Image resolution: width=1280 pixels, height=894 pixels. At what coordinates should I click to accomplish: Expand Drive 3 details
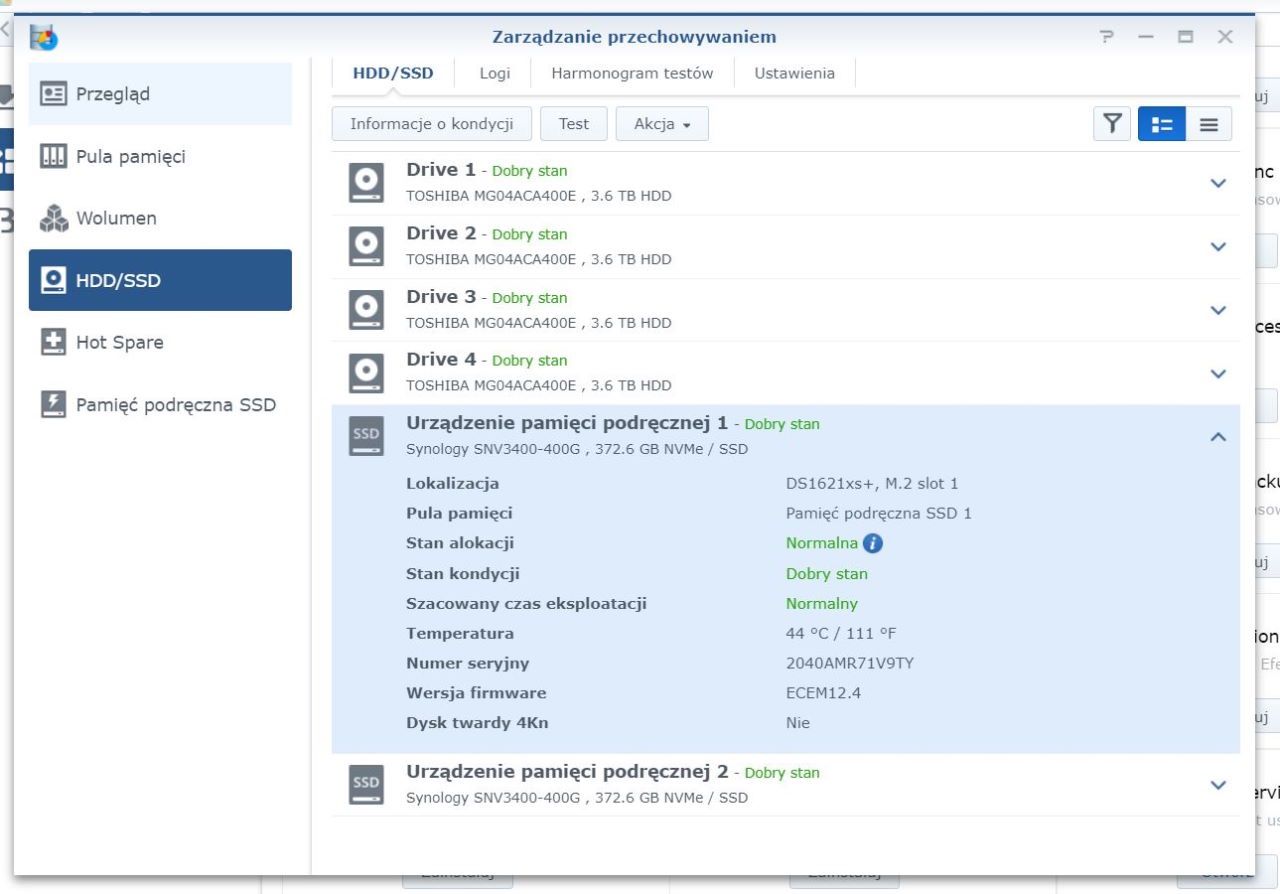click(x=1218, y=310)
